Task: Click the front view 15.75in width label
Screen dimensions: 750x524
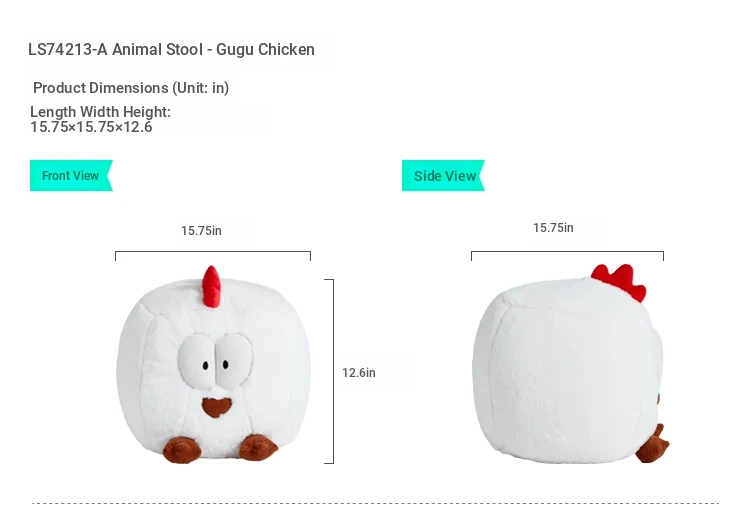Action: pos(201,231)
